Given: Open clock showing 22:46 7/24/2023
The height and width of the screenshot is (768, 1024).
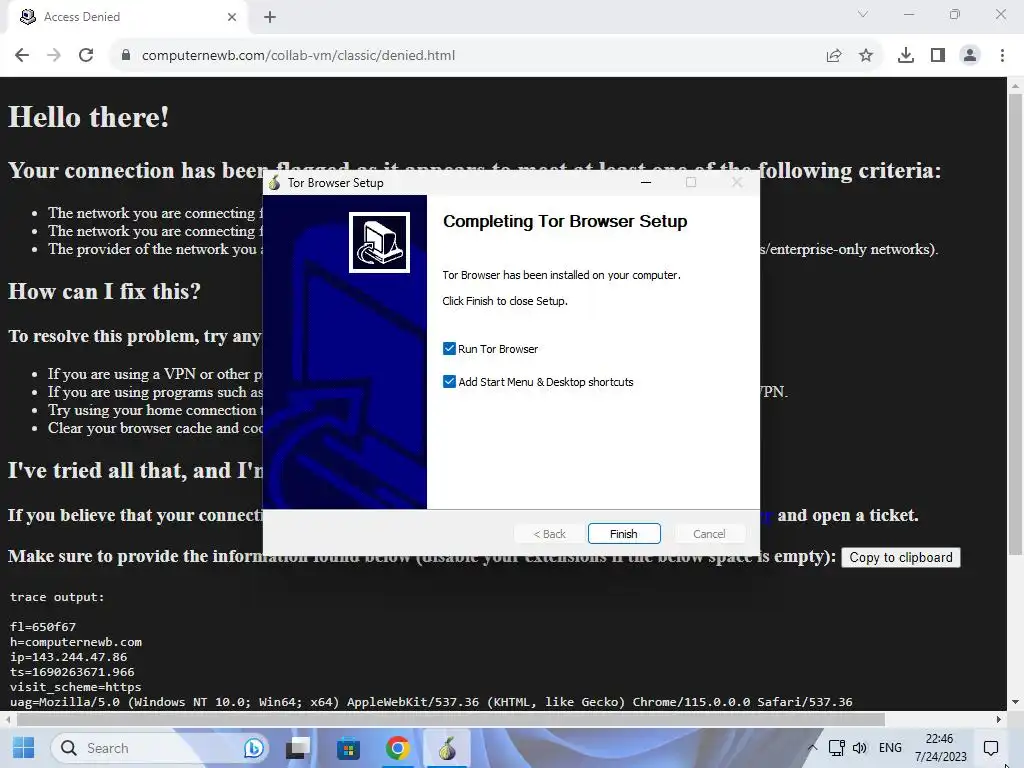Looking at the screenshot, I should [x=940, y=748].
